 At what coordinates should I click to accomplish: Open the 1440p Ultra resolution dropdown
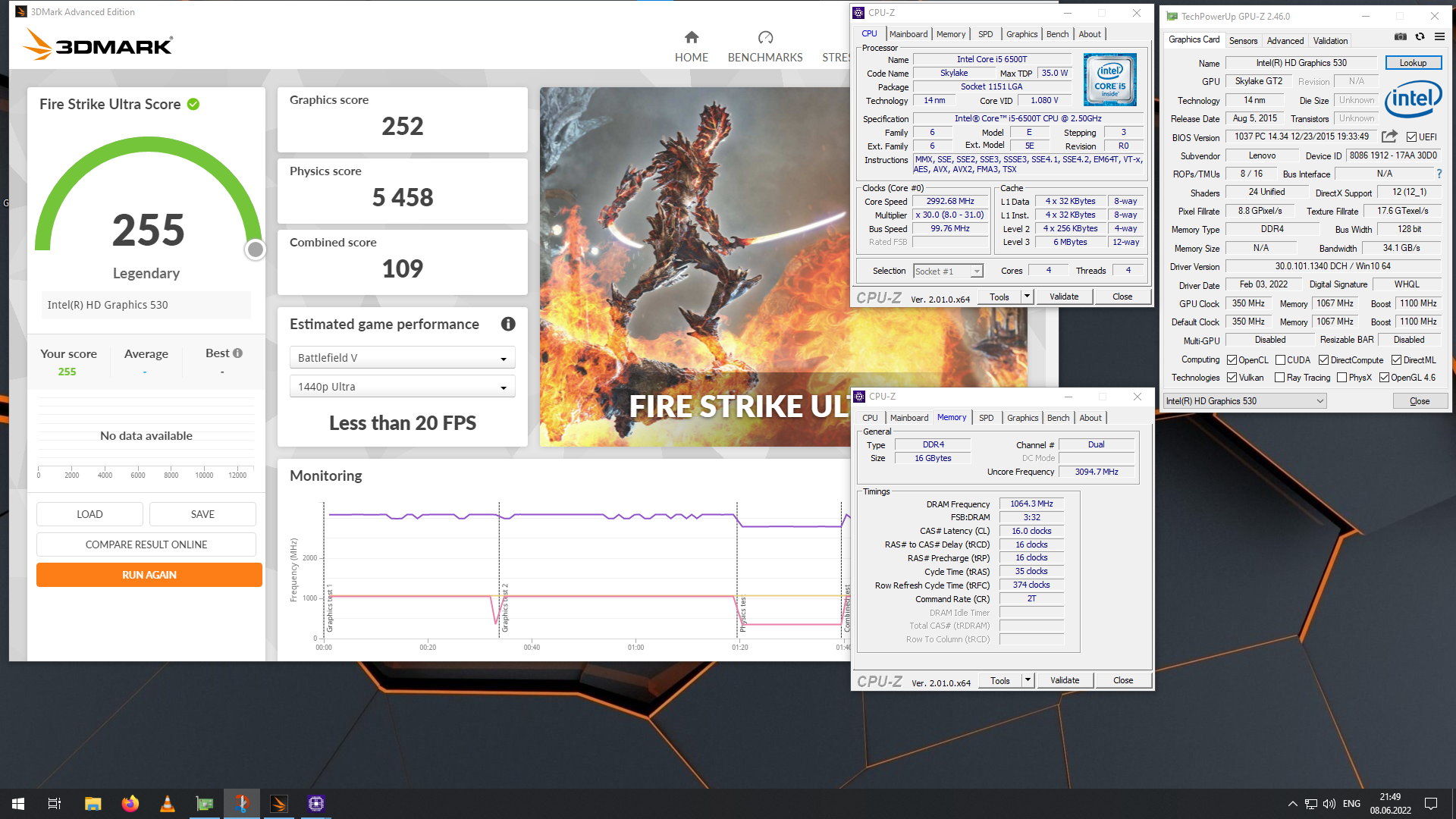(402, 386)
